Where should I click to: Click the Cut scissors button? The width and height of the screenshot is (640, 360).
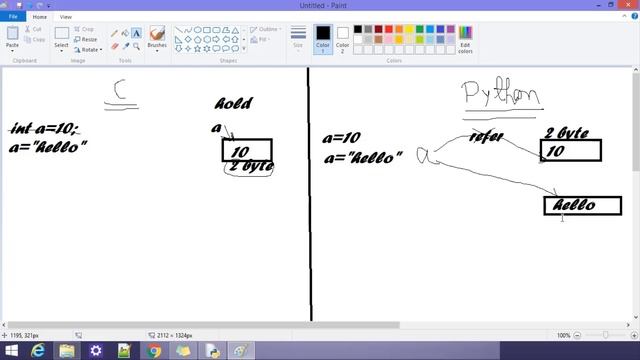(33, 29)
